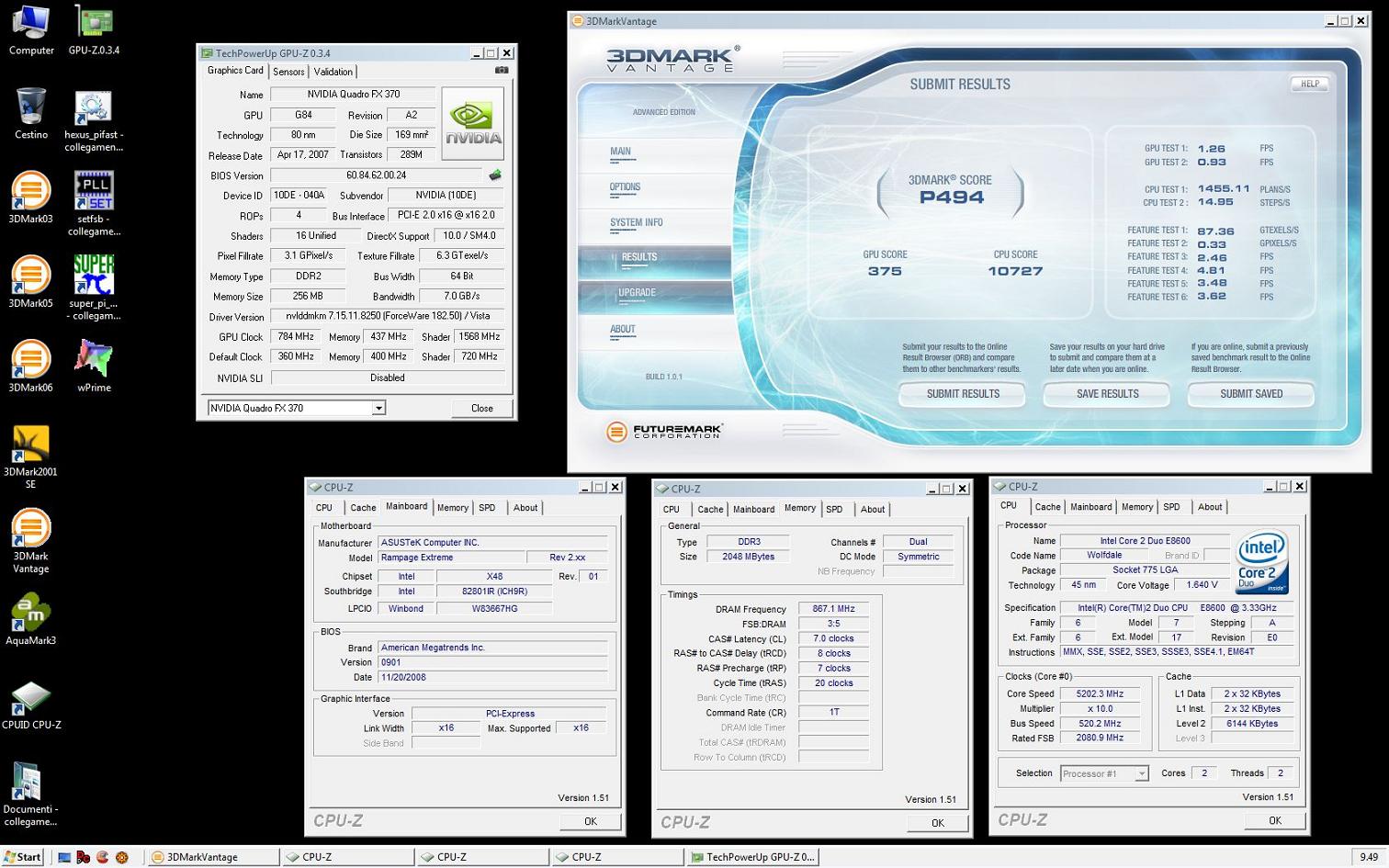Open the Computer desktop icon

(x=31, y=29)
